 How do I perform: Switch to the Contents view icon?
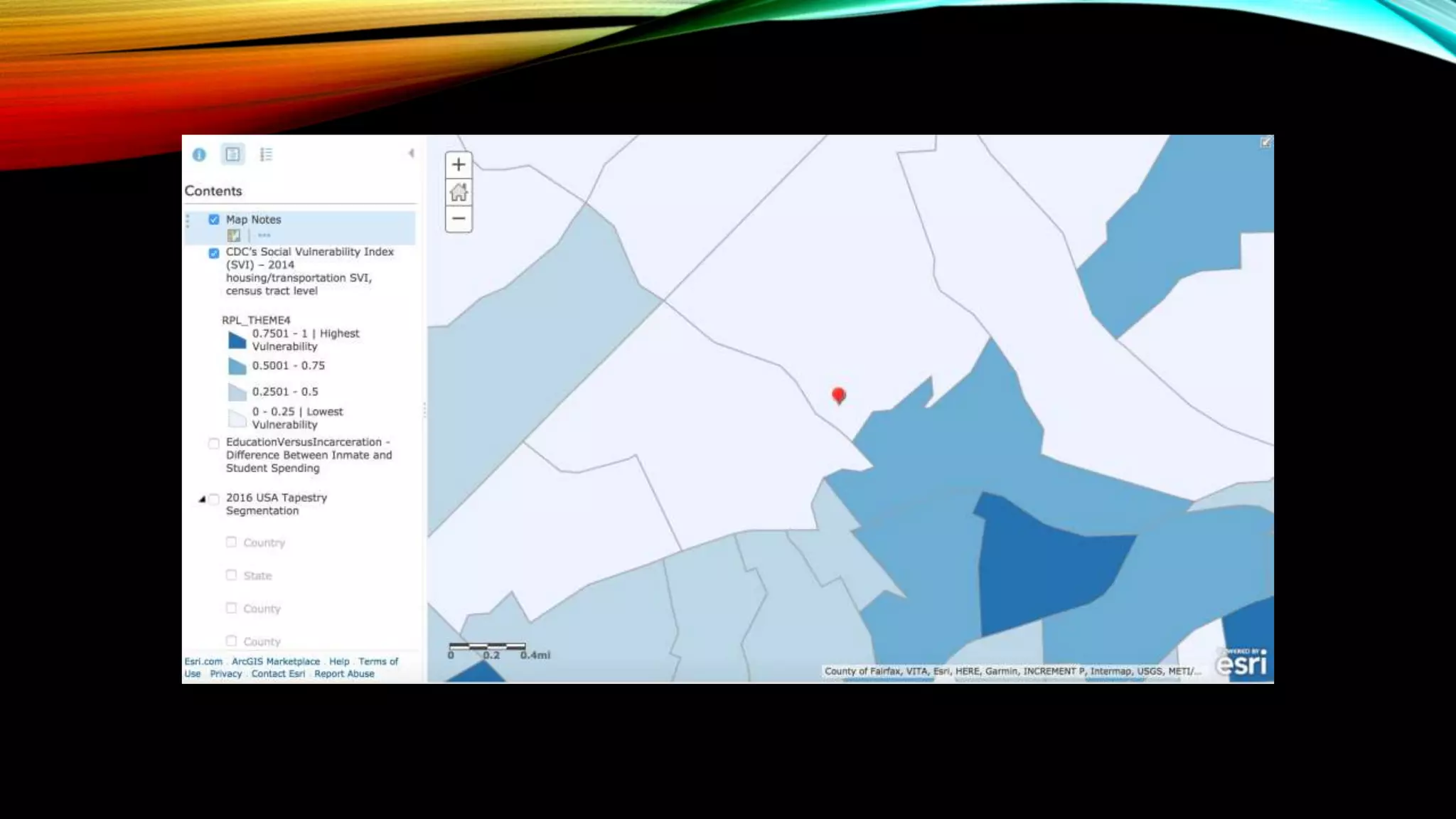coord(232,154)
